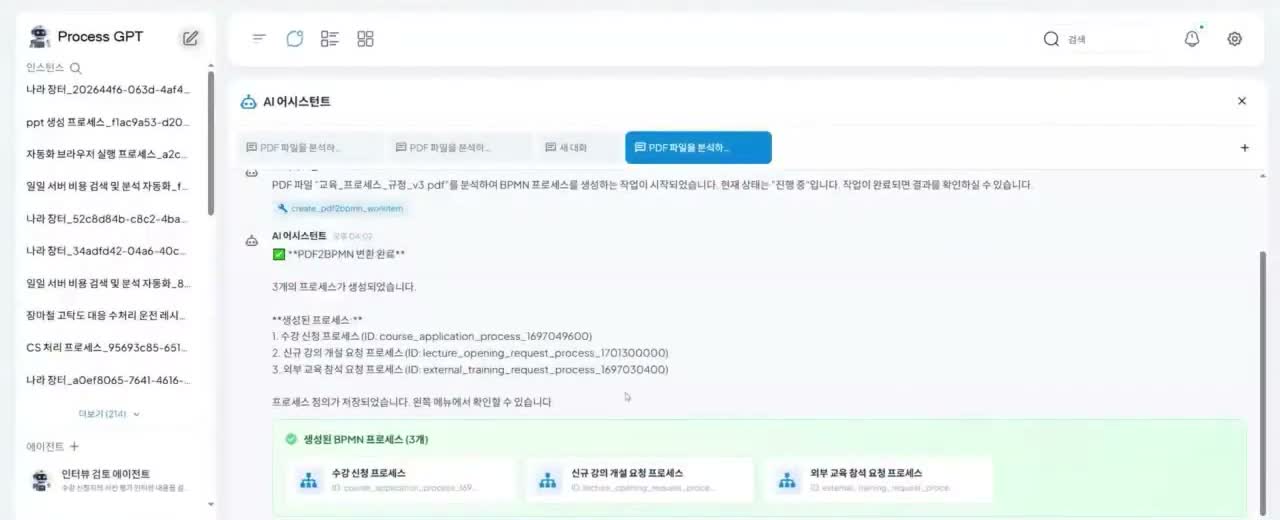
Task: Click 생성된 BPMN 프로세스 (3개) header
Action: coord(366,439)
